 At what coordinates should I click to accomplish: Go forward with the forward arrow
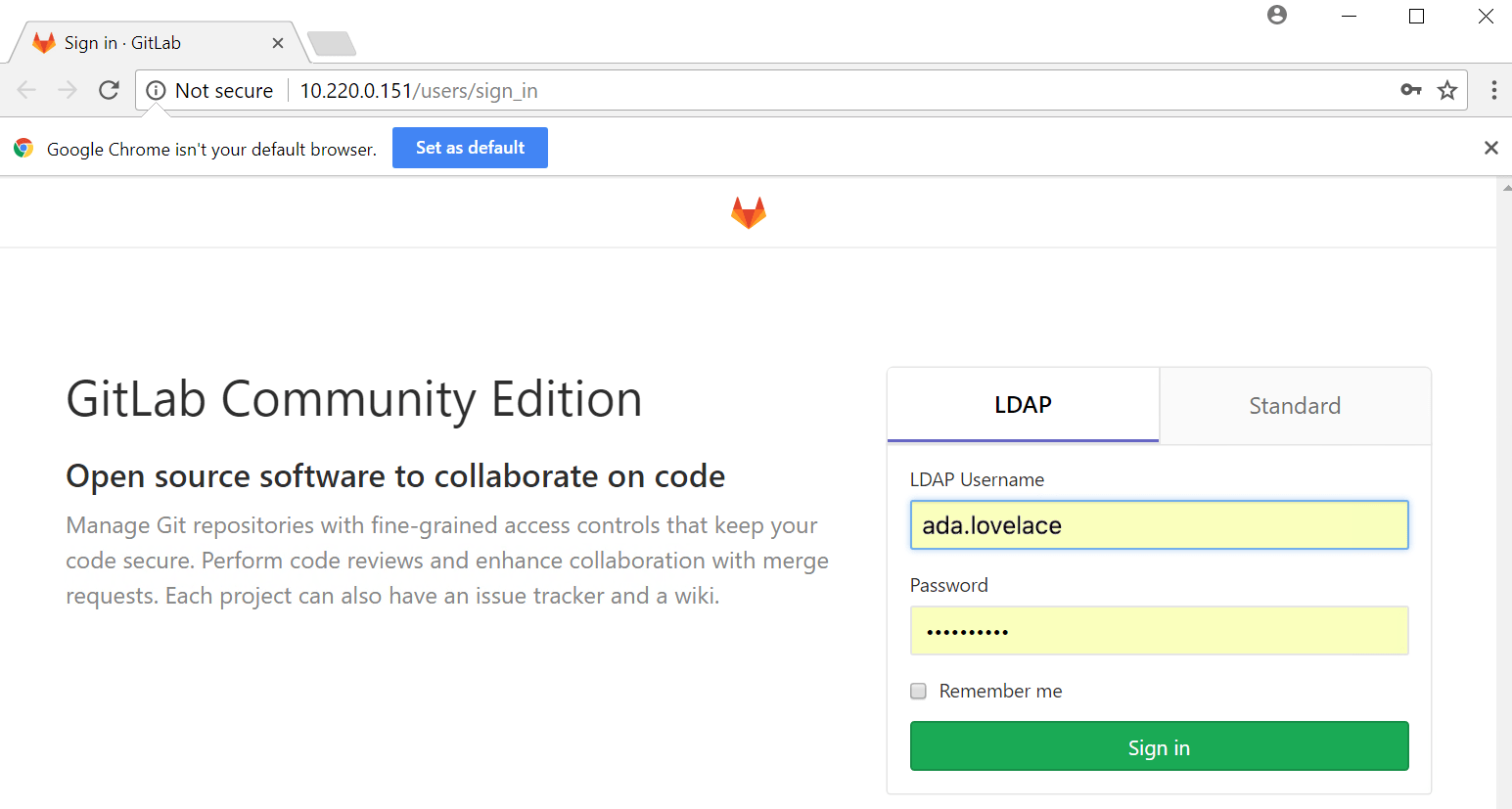(68, 90)
